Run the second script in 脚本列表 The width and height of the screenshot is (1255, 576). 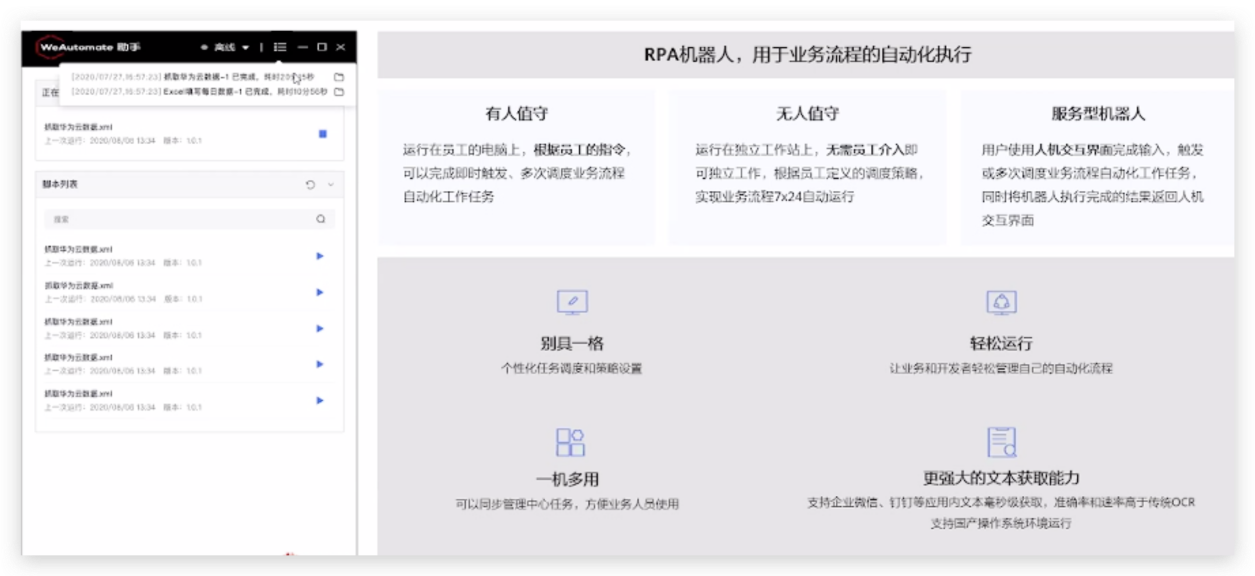tap(320, 292)
